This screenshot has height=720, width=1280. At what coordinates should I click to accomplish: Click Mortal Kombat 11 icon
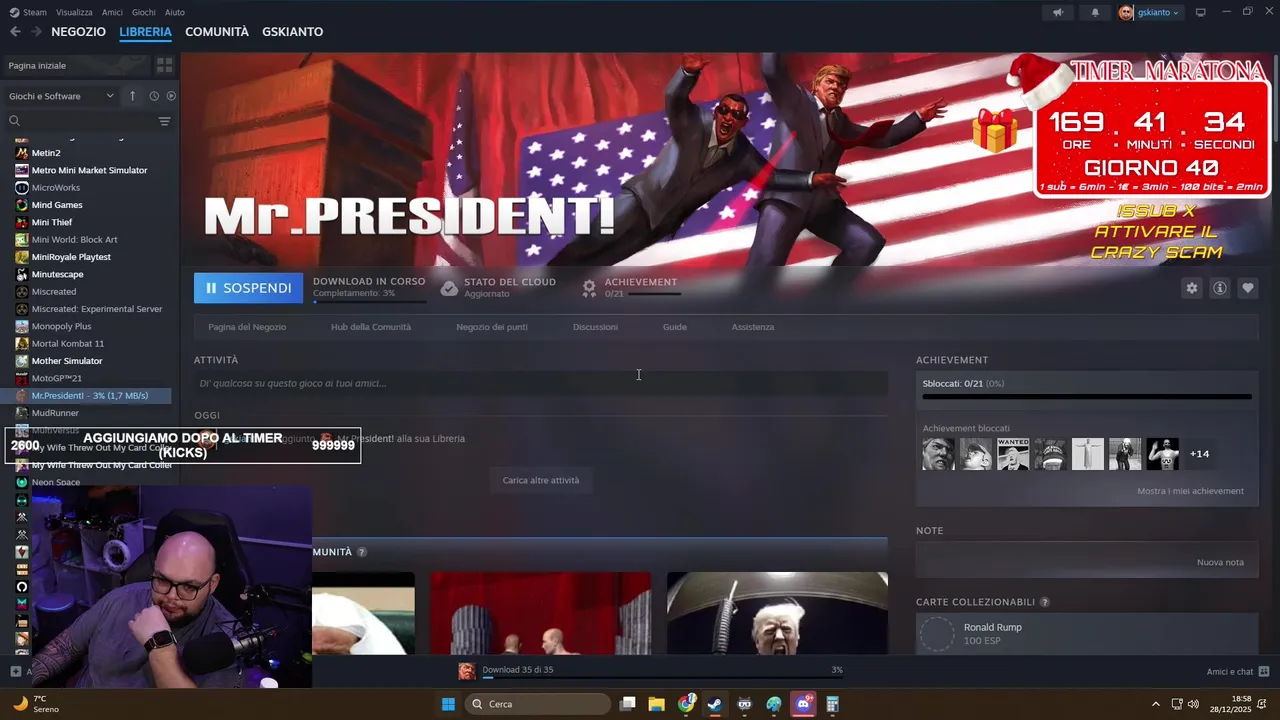[22, 343]
